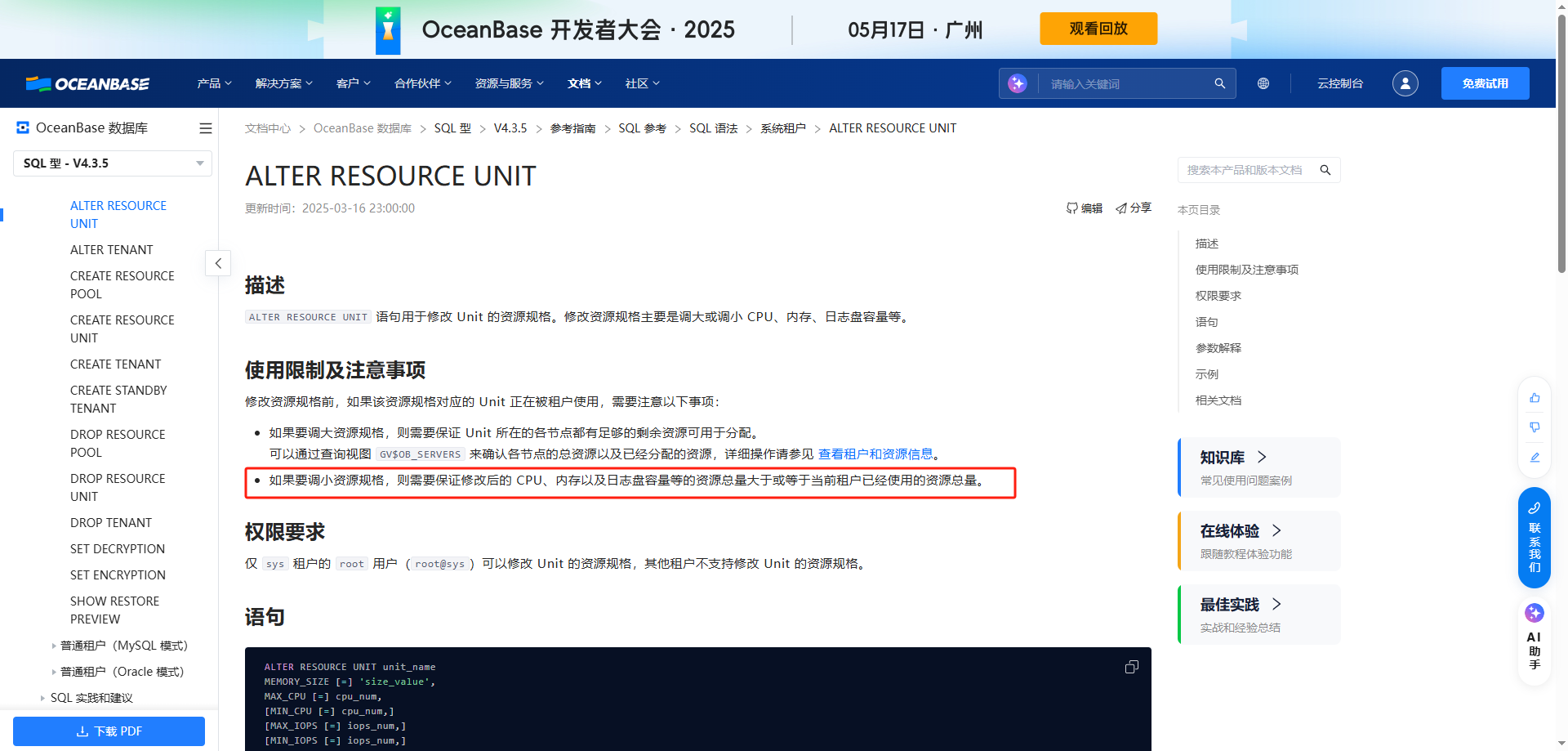
Task: Click the search magnifier in top navbar
Action: tap(1219, 83)
